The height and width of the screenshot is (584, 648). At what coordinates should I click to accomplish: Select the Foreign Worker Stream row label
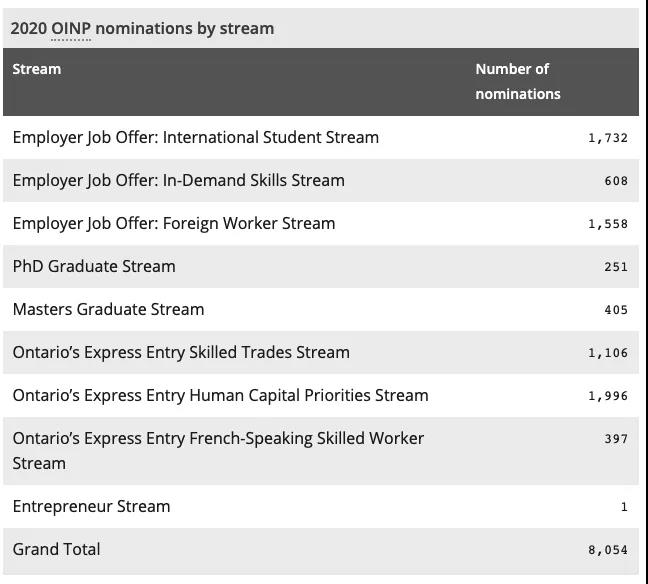pos(174,223)
